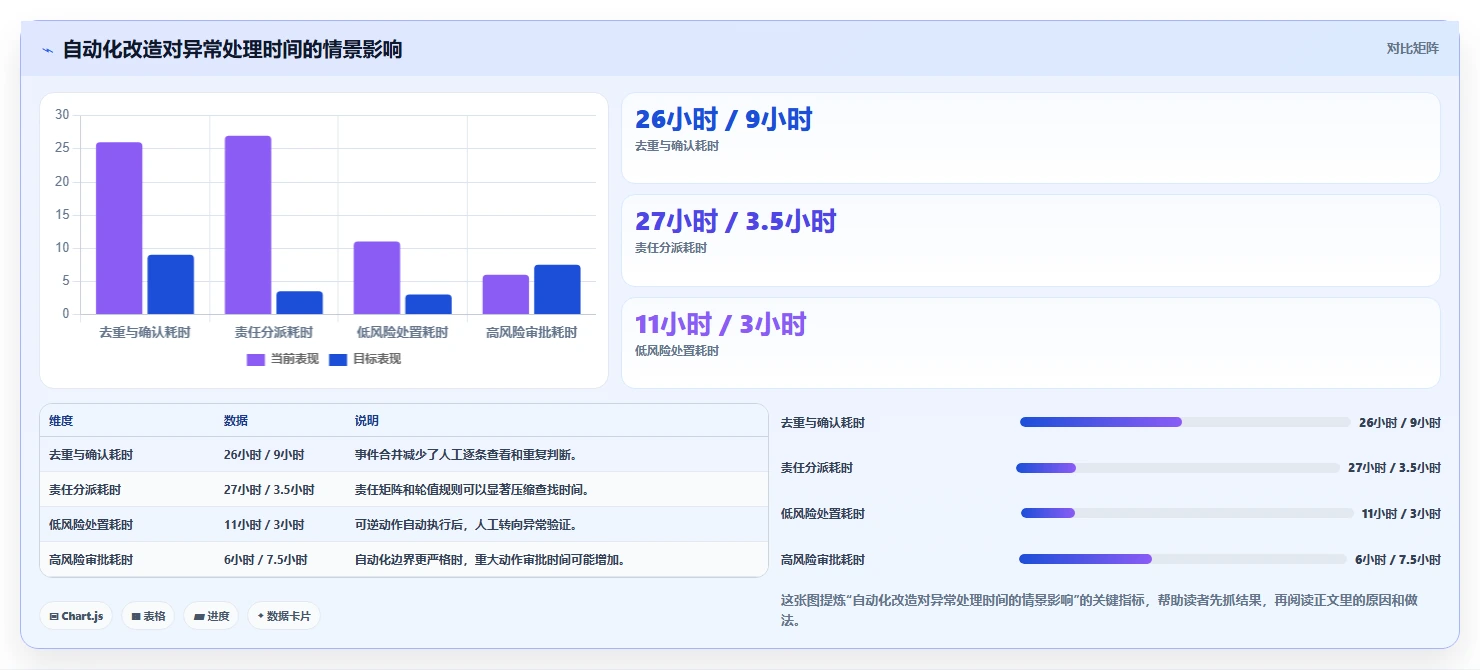Click the 27小时 / 3.5小时 progress value
This screenshot has height=670, width=1480.
1394,468
